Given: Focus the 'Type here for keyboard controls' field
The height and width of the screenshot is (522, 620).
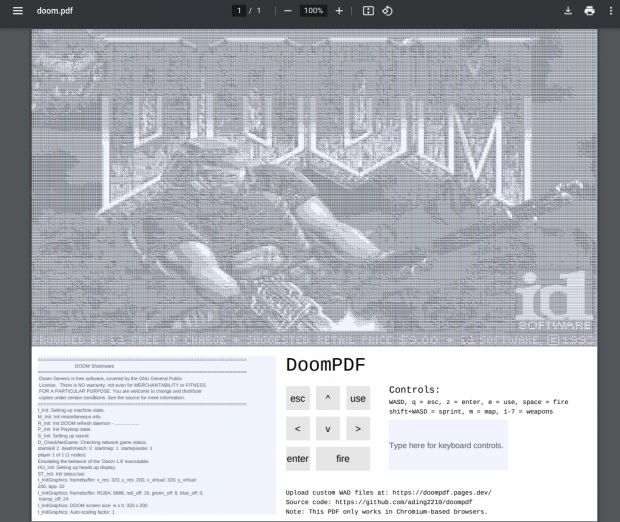Looking at the screenshot, I should click(448, 445).
